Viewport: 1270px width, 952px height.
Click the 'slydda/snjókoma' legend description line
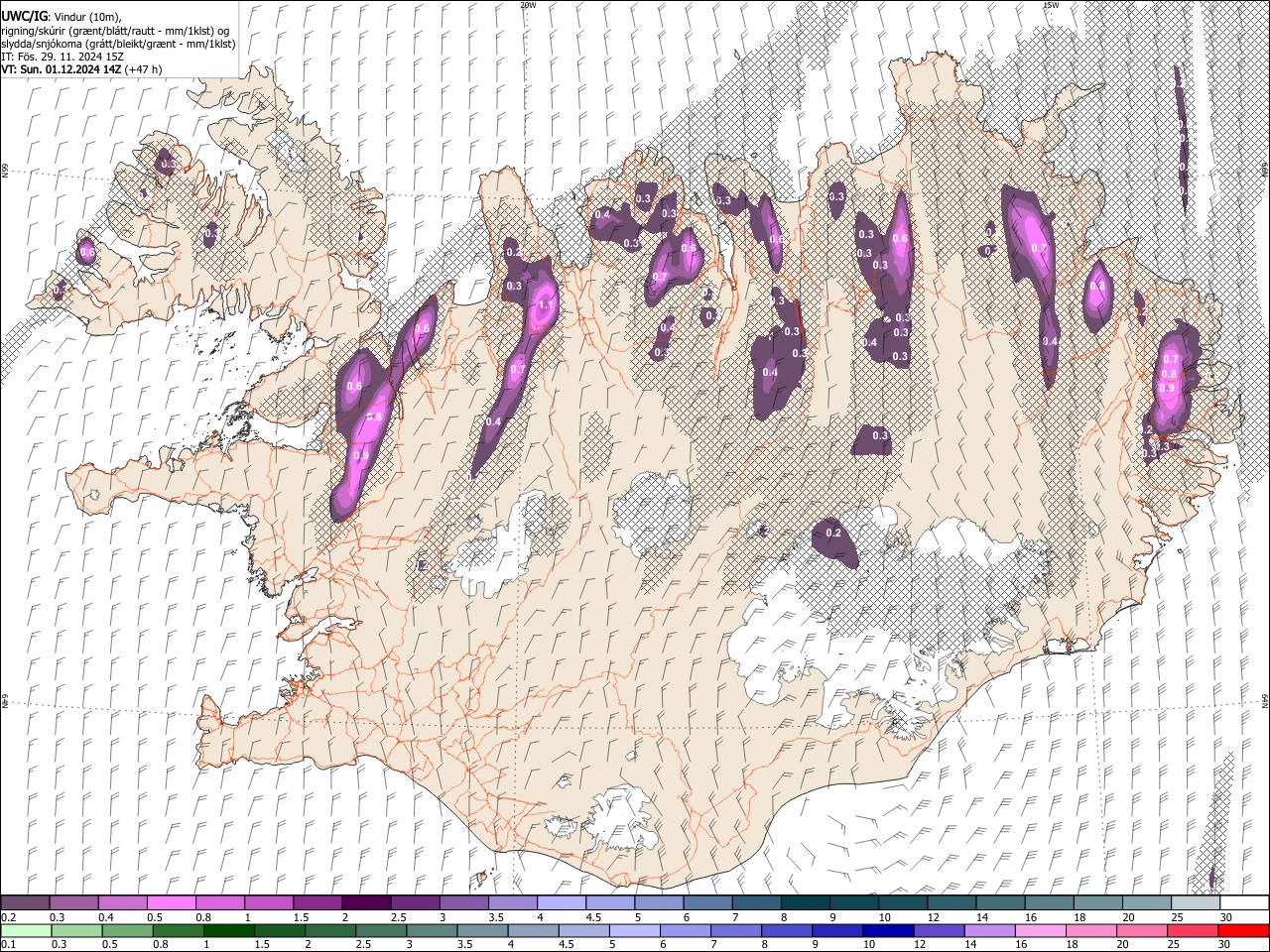(x=118, y=44)
